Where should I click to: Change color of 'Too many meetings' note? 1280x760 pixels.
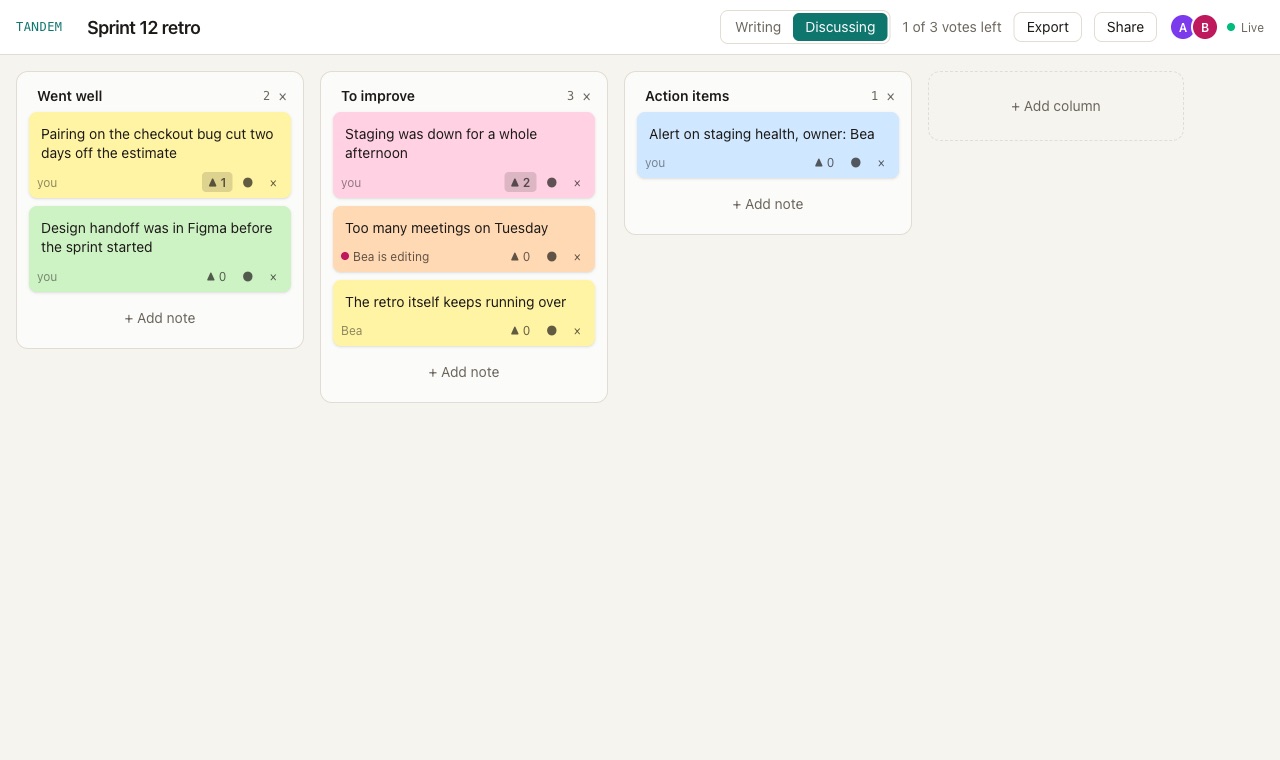552,256
